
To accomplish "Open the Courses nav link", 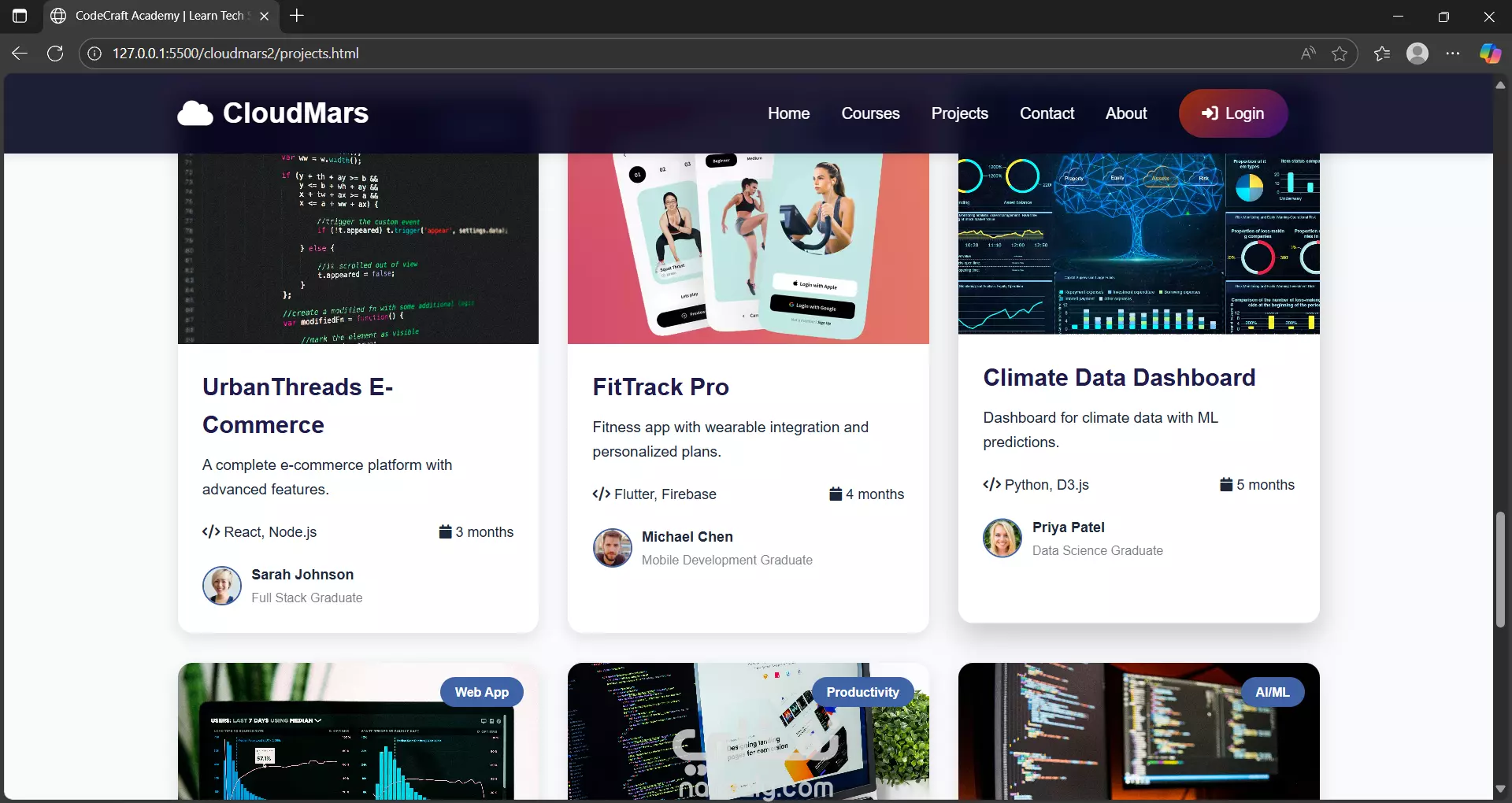I will (x=871, y=113).
